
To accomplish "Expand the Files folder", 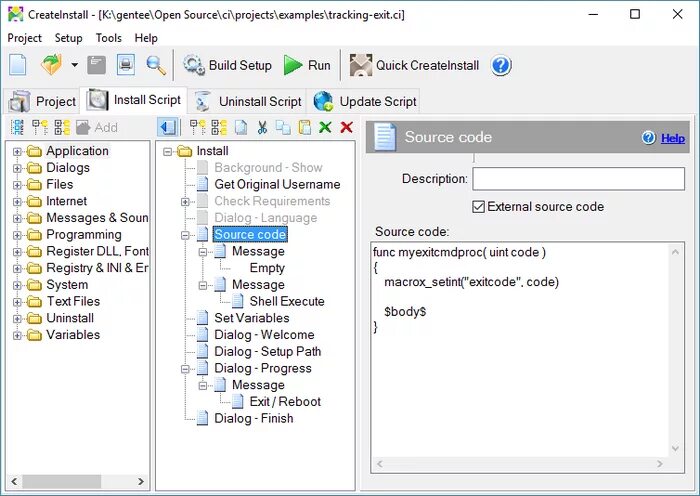I will click(x=17, y=185).
